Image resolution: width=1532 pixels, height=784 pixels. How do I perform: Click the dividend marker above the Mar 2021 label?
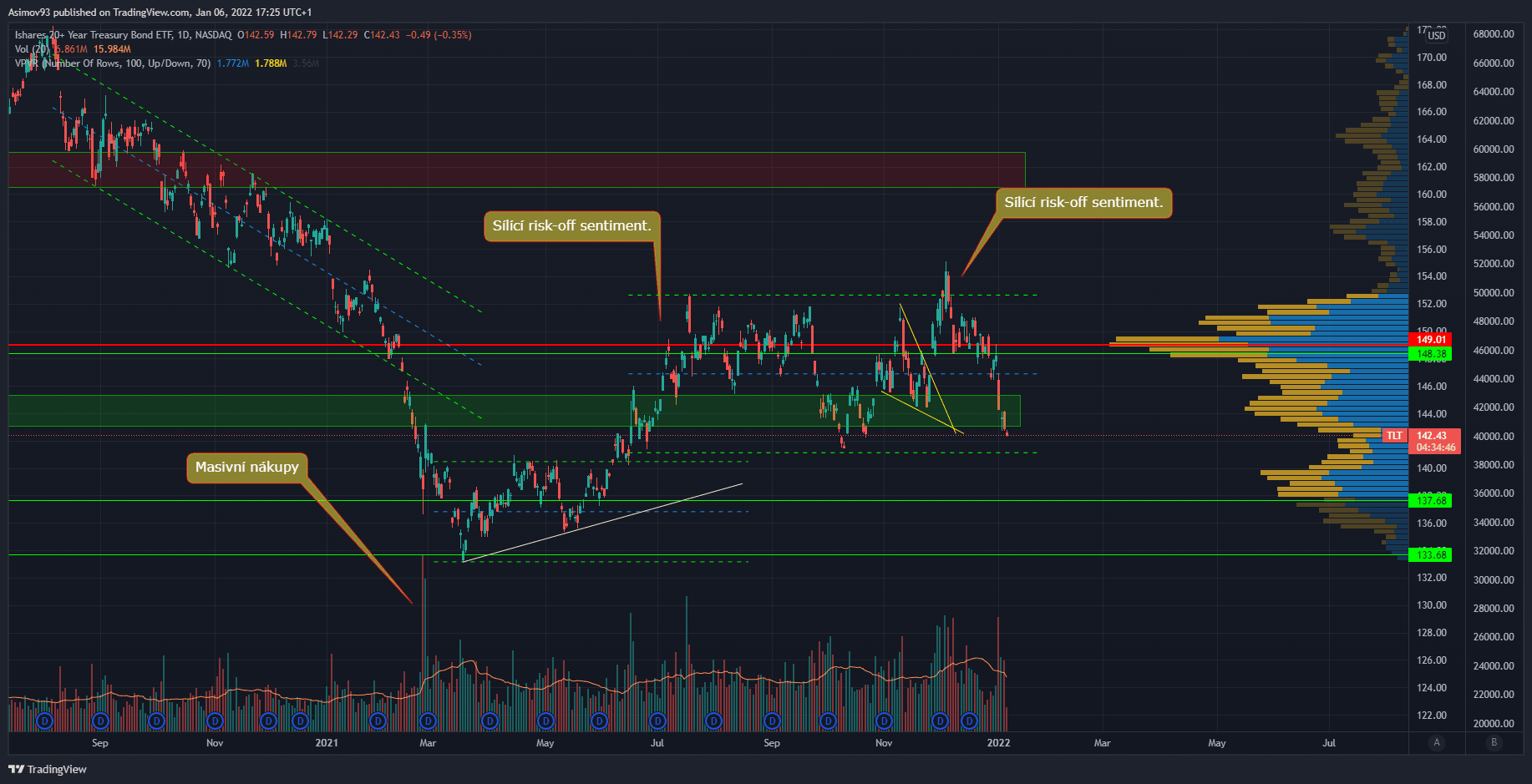coord(429,721)
